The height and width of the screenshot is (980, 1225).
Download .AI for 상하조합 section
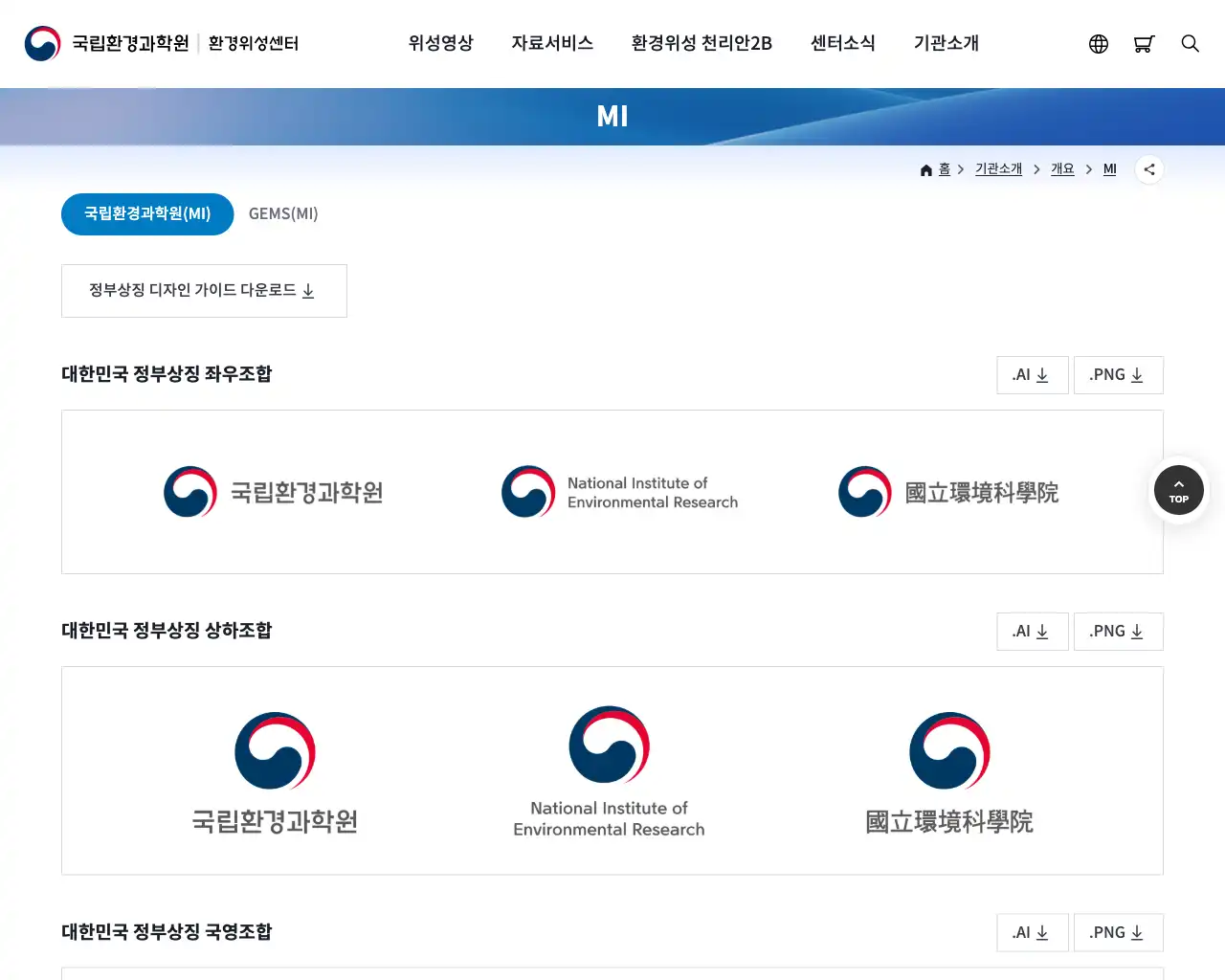click(1032, 632)
